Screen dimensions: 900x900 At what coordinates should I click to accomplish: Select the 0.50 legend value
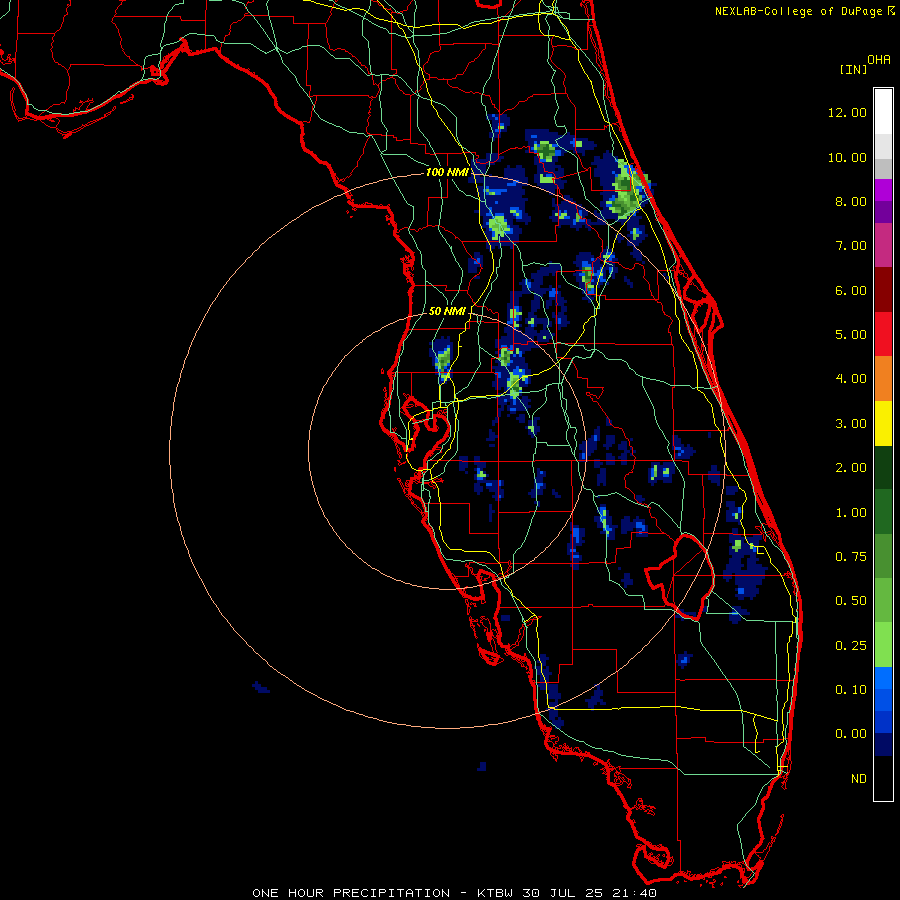(x=851, y=601)
